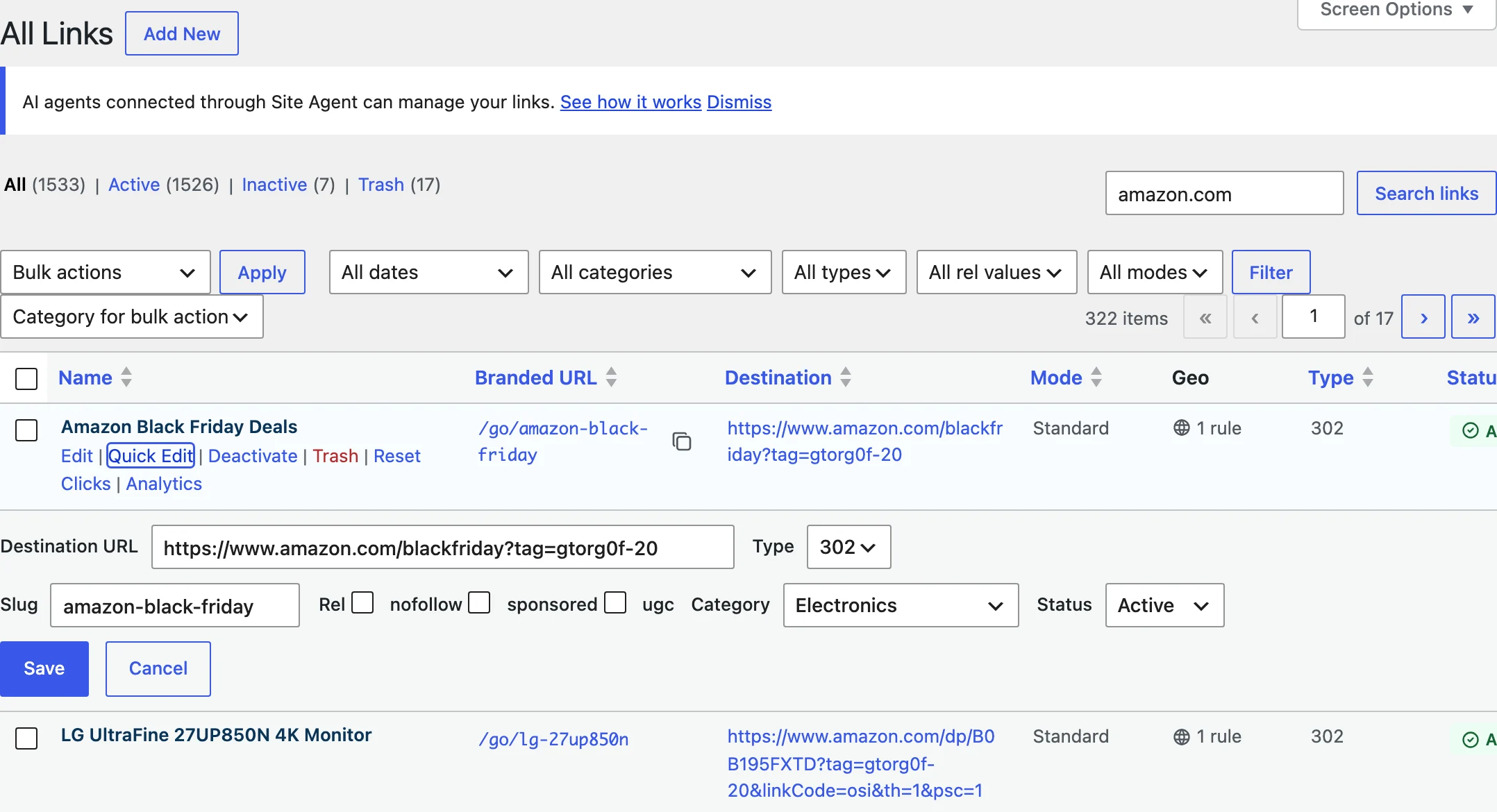Enable nofollow rel checkbox
This screenshot has width=1497, height=812.
(362, 602)
